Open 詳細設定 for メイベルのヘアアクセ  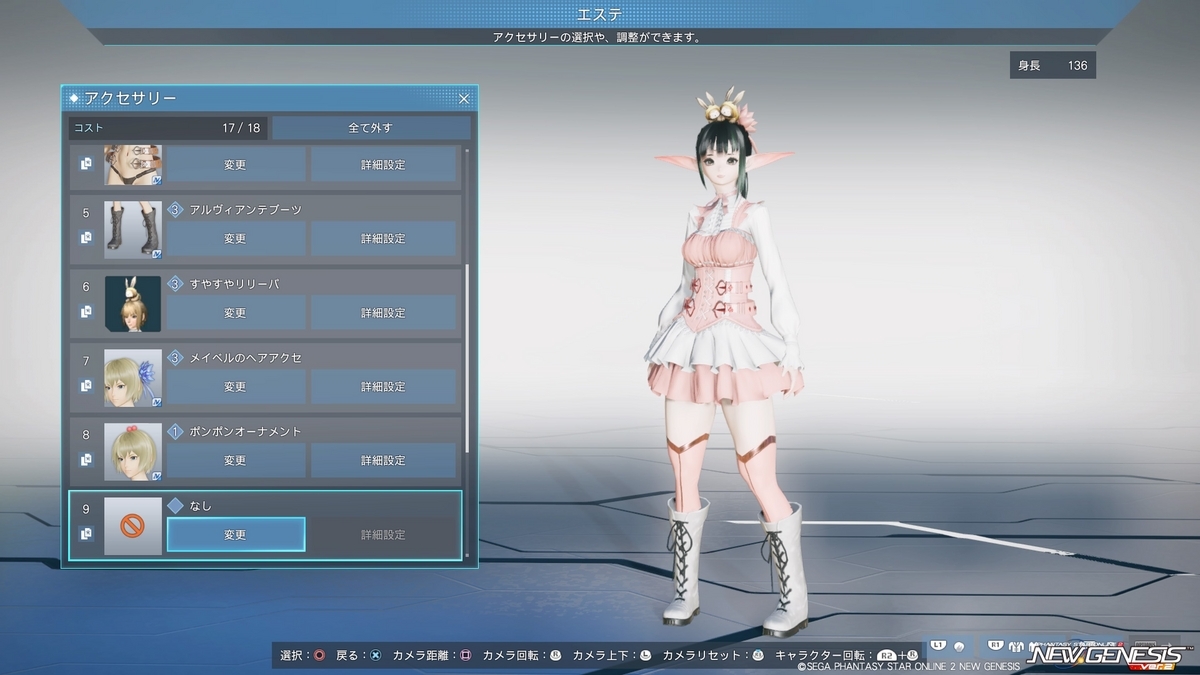tap(383, 387)
